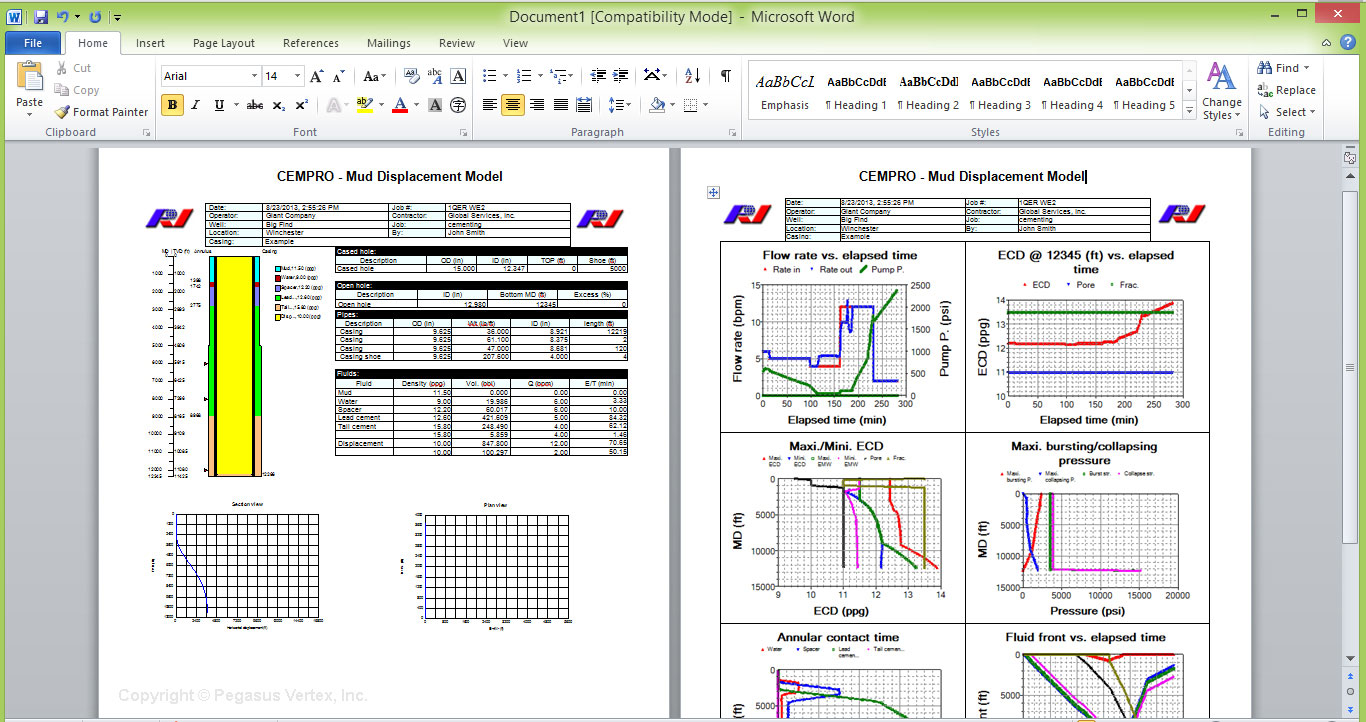Viewport: 1366px width, 722px height.
Task: Insert enclosed characters symbol
Action: [458, 105]
